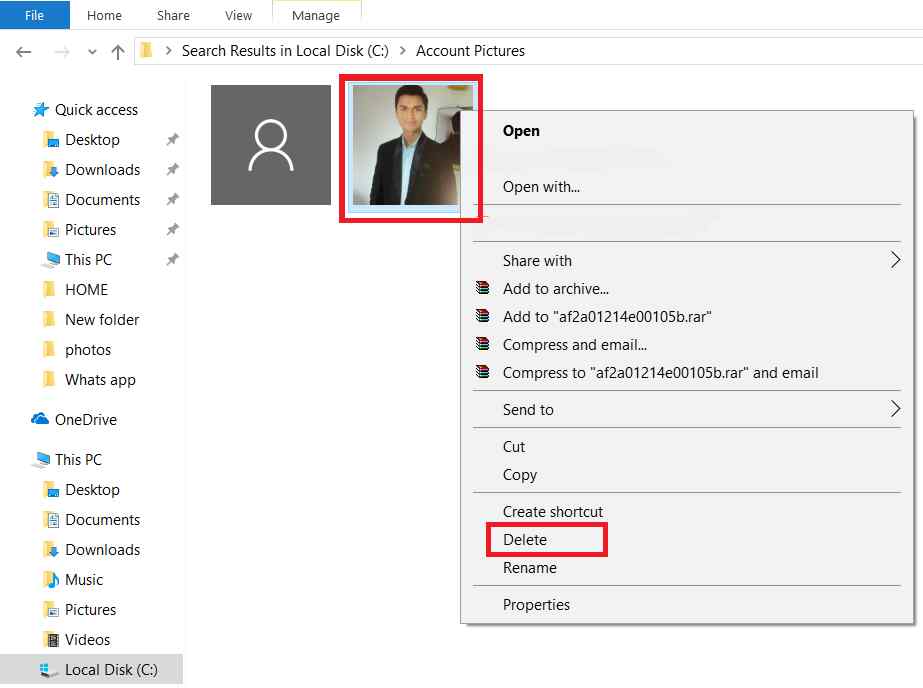
Task: Unpin Pictures from Quick access
Action: [171, 230]
